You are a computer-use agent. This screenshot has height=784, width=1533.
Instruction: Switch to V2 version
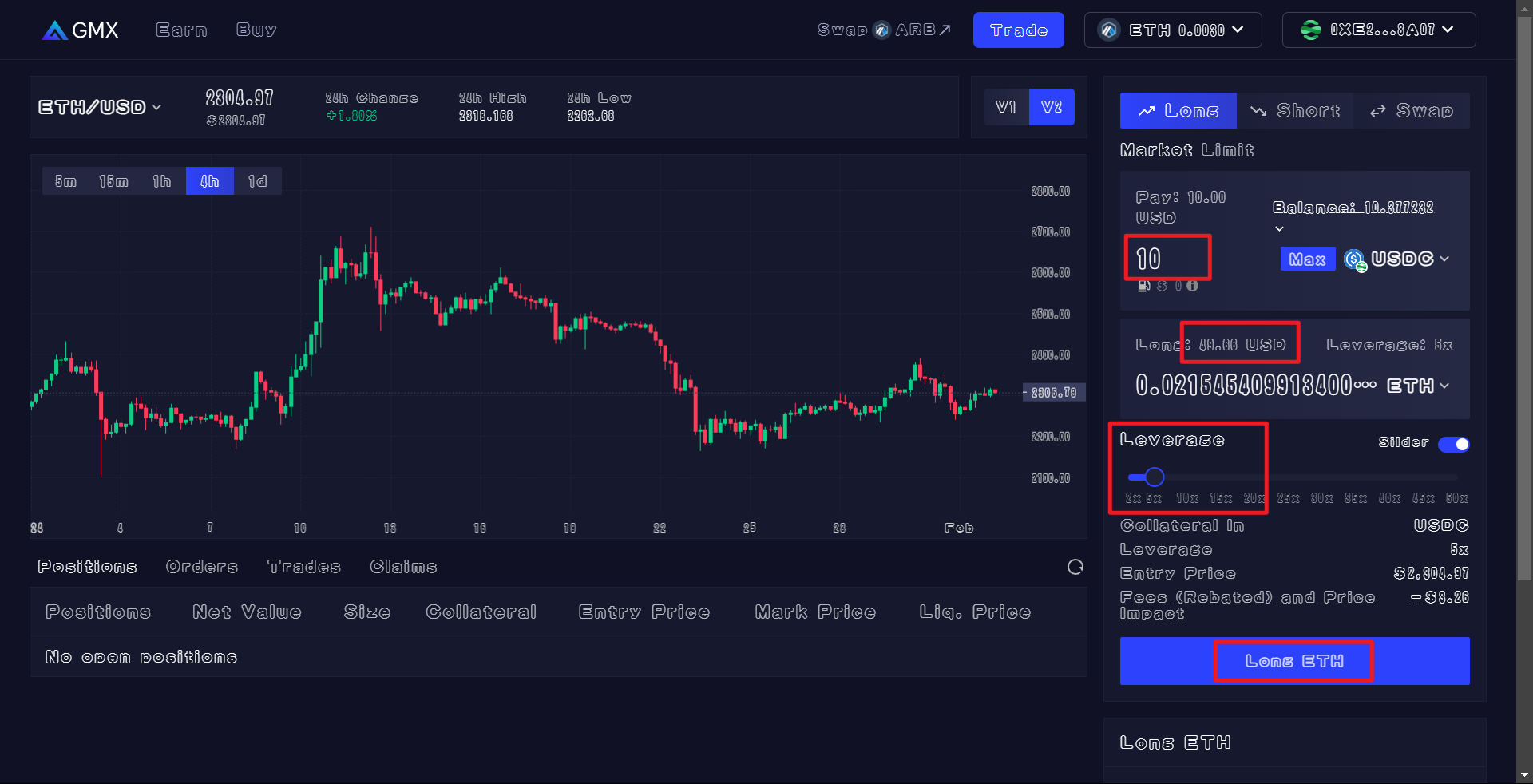[1052, 107]
